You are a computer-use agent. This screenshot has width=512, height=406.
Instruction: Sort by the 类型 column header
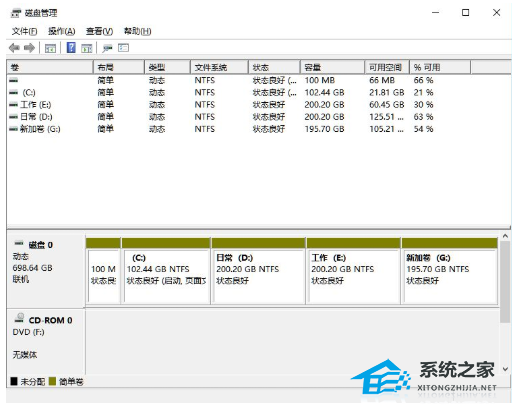click(x=167, y=67)
